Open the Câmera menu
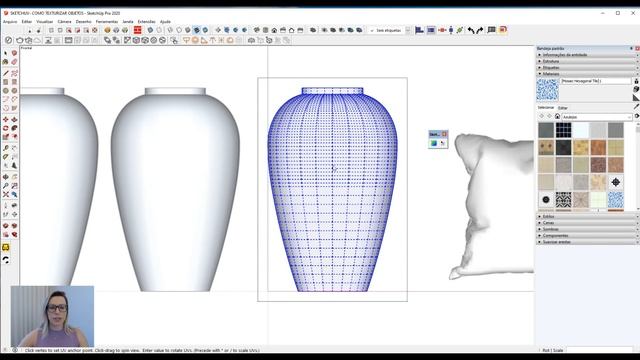 64,22
